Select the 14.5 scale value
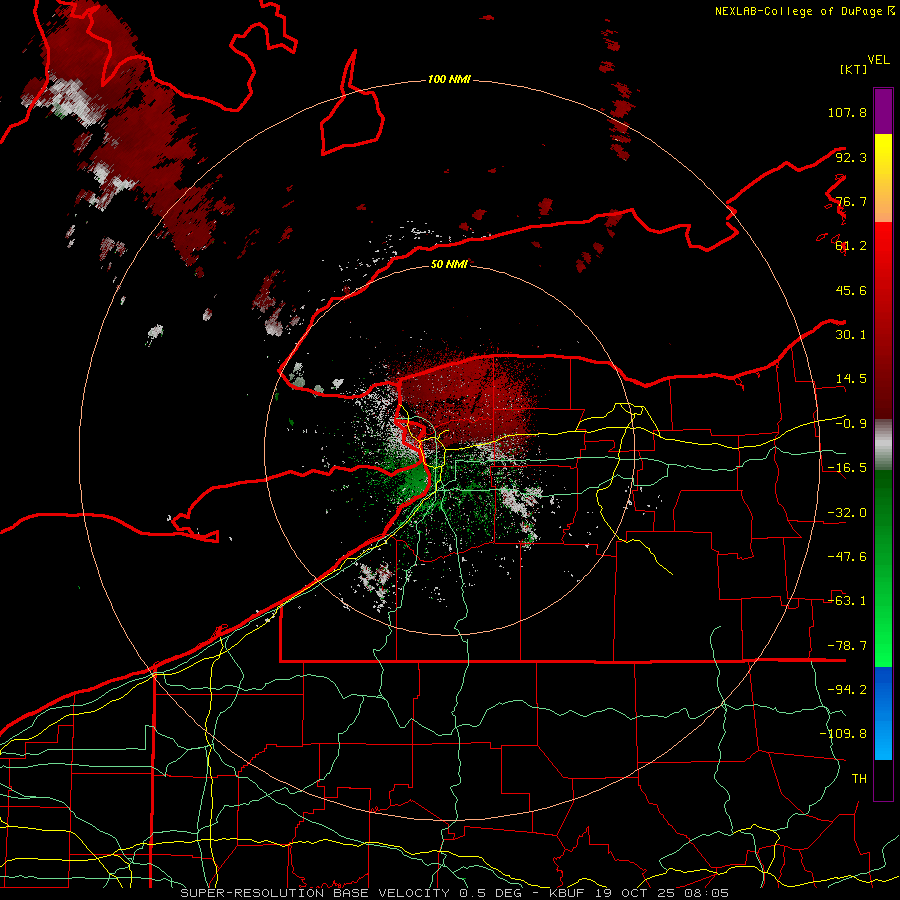The width and height of the screenshot is (900, 900). click(851, 379)
